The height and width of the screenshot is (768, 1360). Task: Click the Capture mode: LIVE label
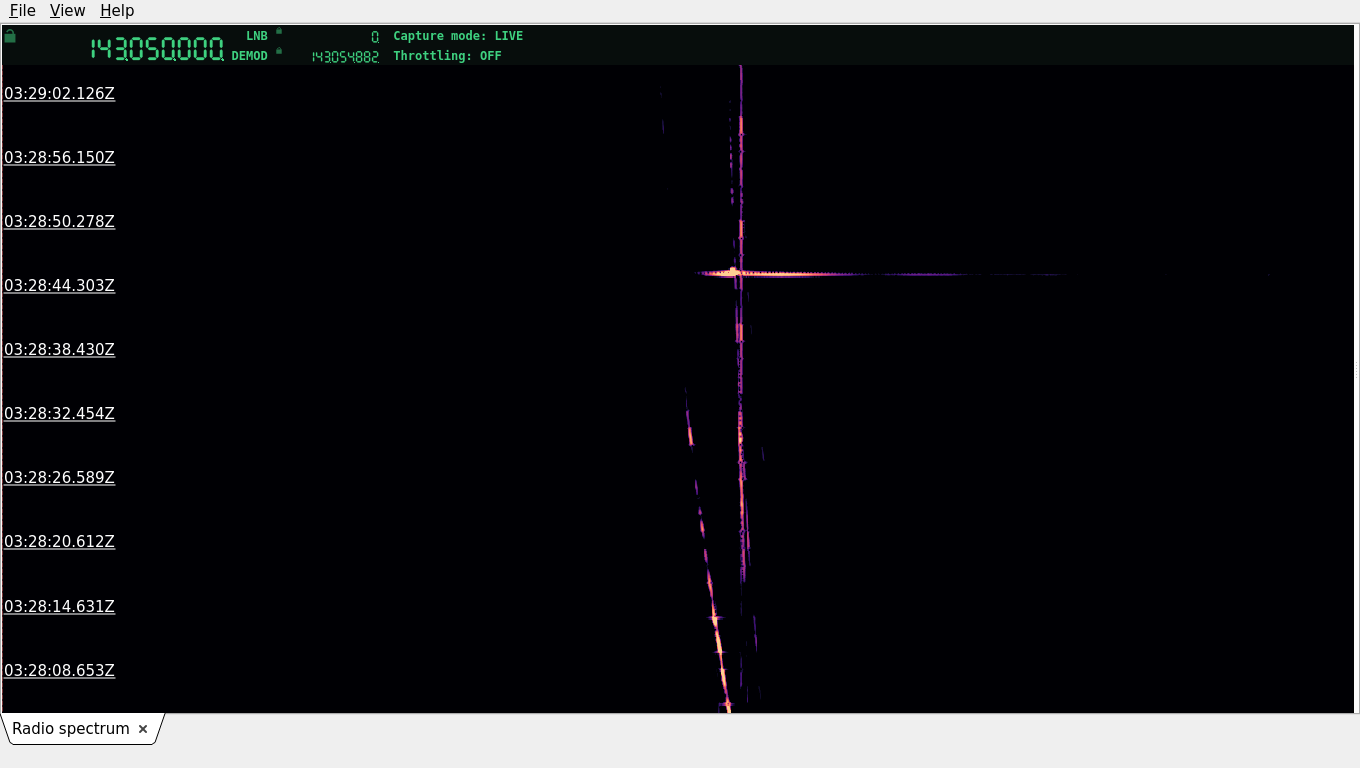458,36
